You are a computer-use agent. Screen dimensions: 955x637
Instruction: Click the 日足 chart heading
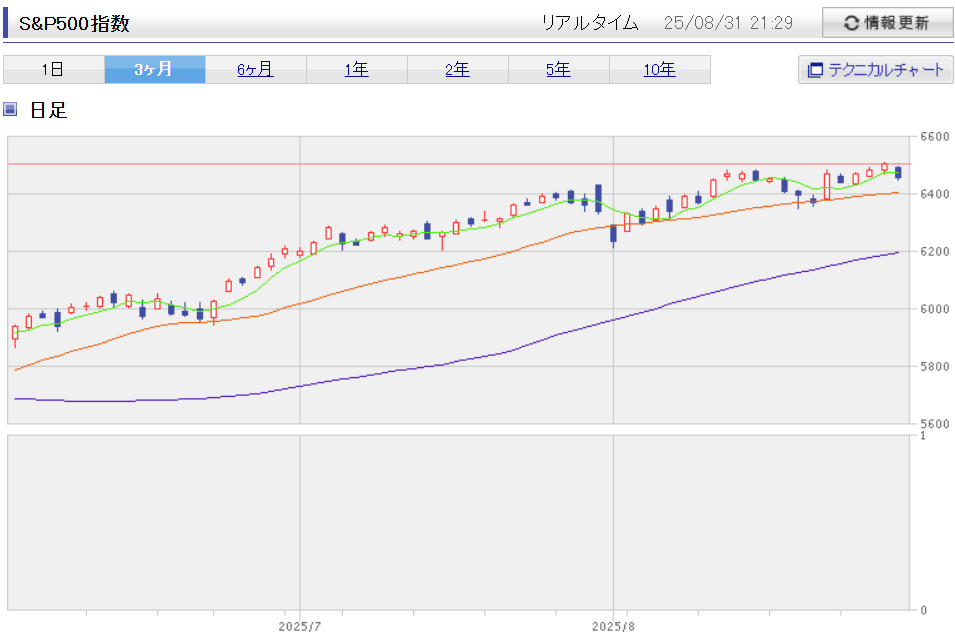click(x=49, y=110)
